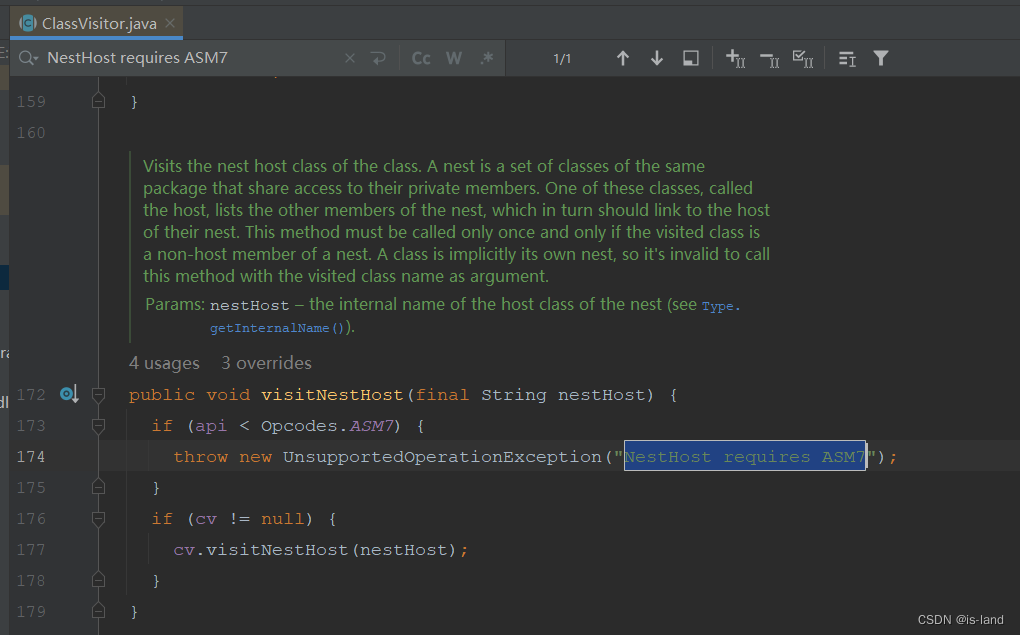Open the getInternalName() link in Javadoc

click(276, 328)
